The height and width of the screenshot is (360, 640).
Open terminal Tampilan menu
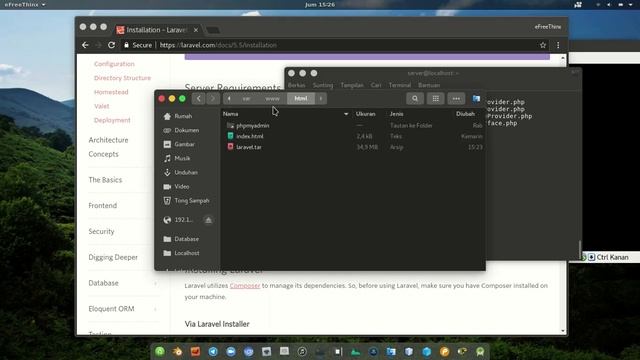pos(352,85)
